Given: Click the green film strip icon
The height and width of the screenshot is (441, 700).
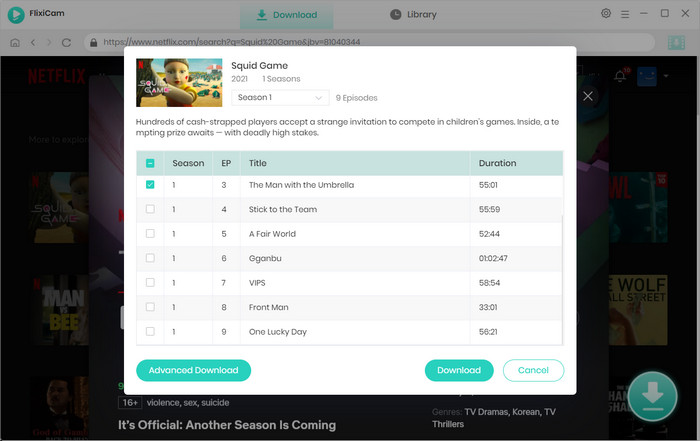Looking at the screenshot, I should click(x=676, y=43).
